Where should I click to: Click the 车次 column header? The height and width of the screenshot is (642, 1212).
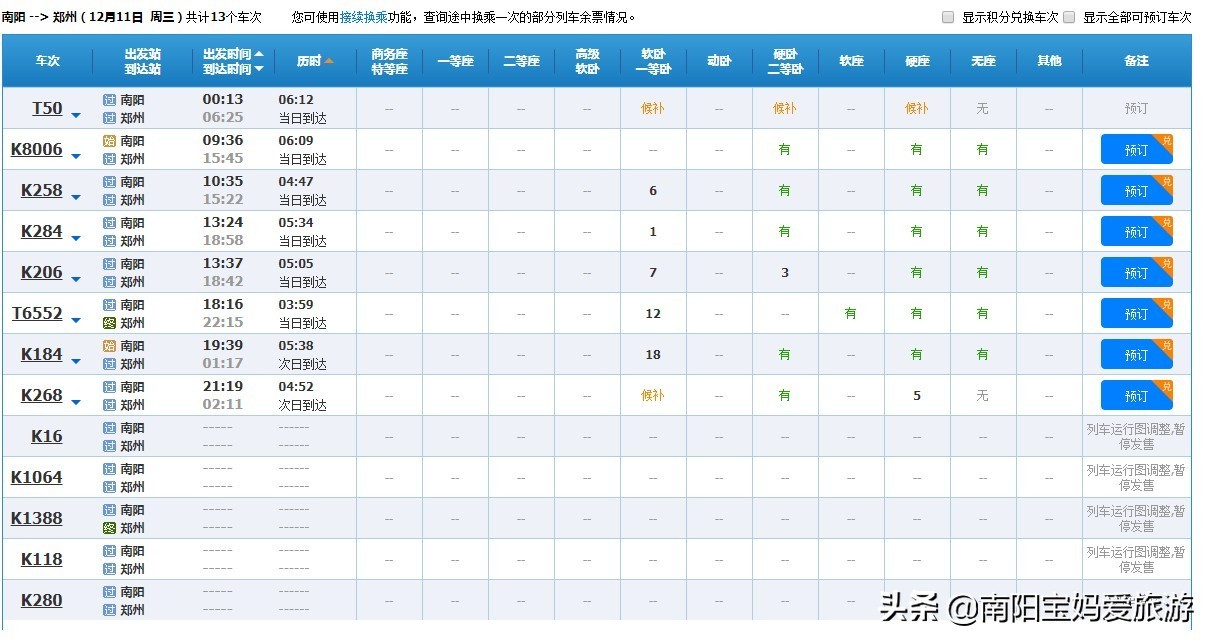(x=47, y=61)
